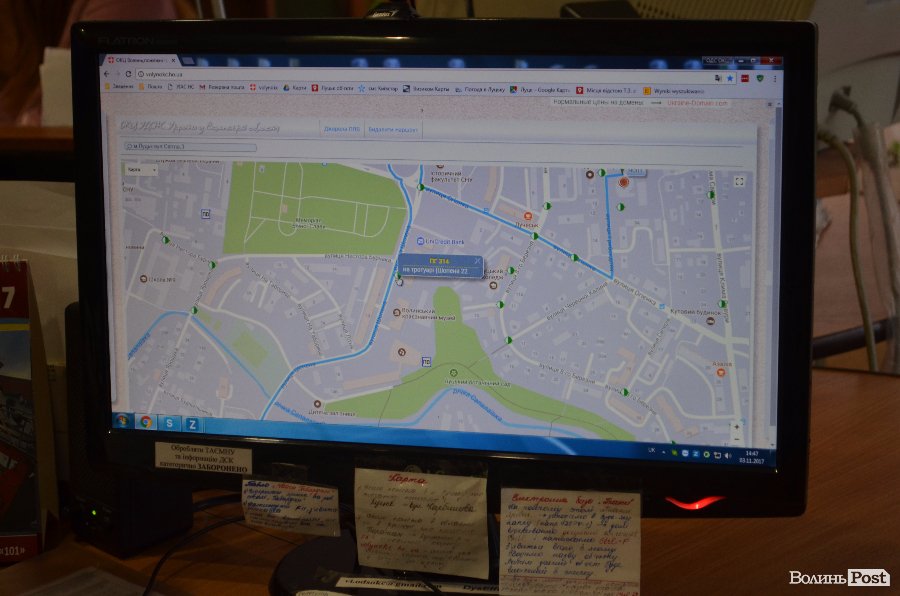Click the map address search field
The image size is (900, 596).
pos(190,147)
